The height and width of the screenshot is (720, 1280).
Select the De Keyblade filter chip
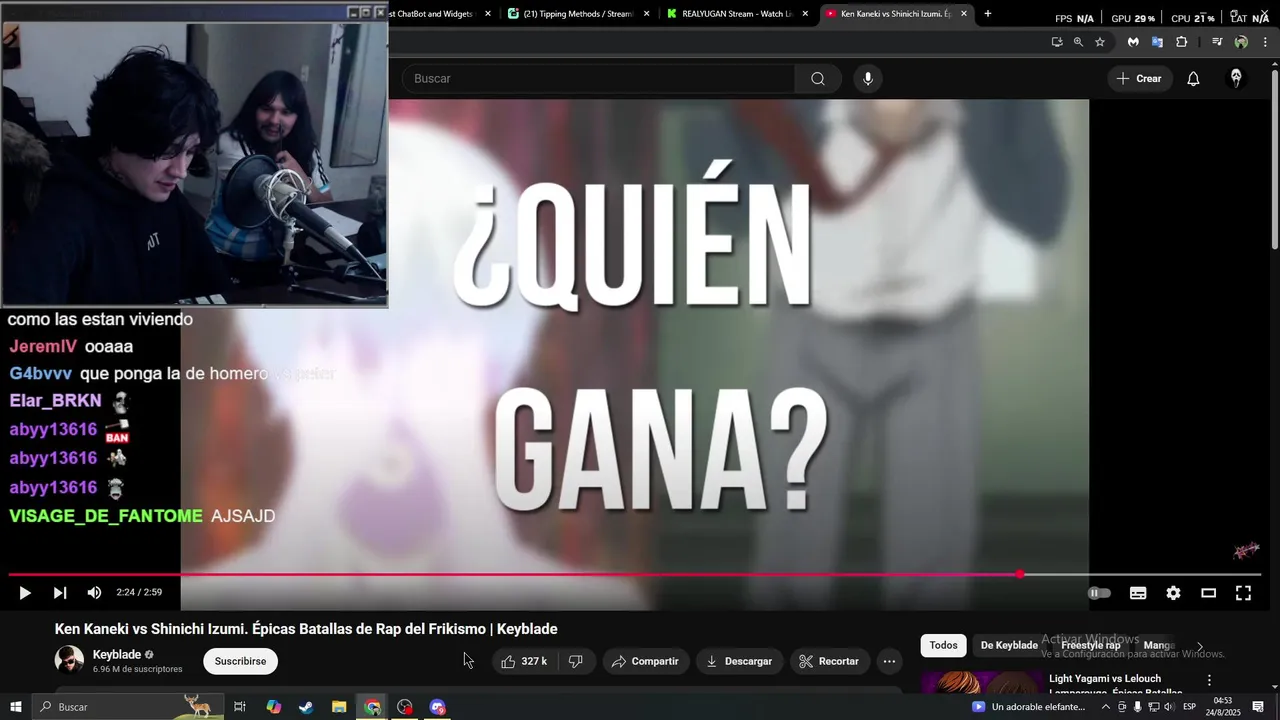click(1008, 645)
